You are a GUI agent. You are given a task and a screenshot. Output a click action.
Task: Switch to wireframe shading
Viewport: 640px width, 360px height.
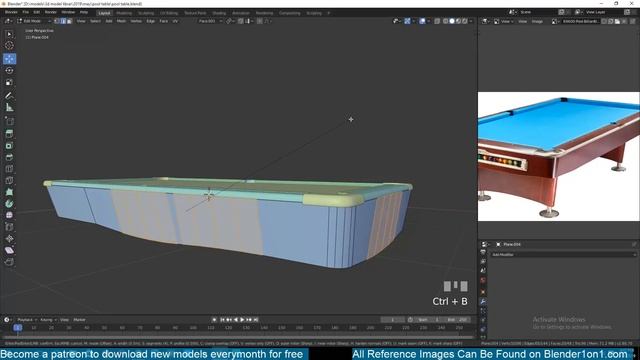coord(446,21)
